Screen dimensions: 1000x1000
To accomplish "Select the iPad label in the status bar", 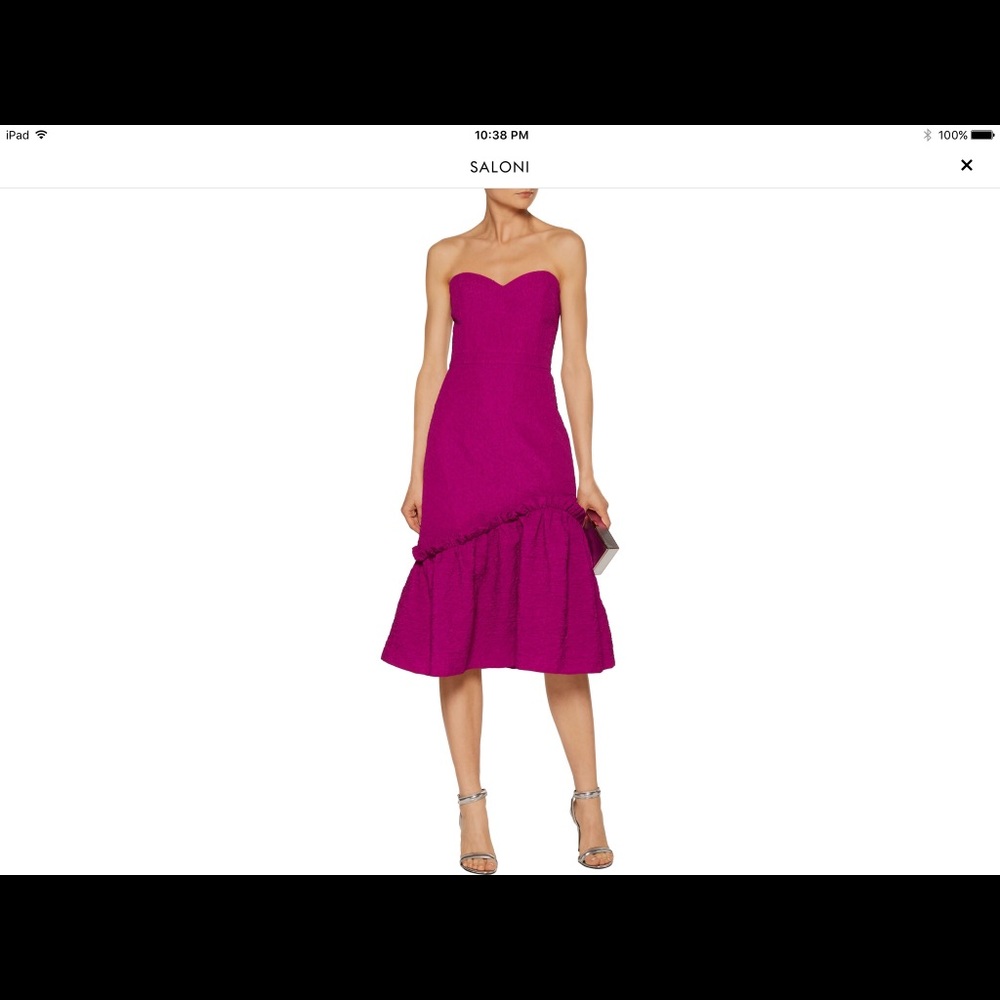I will (16, 134).
